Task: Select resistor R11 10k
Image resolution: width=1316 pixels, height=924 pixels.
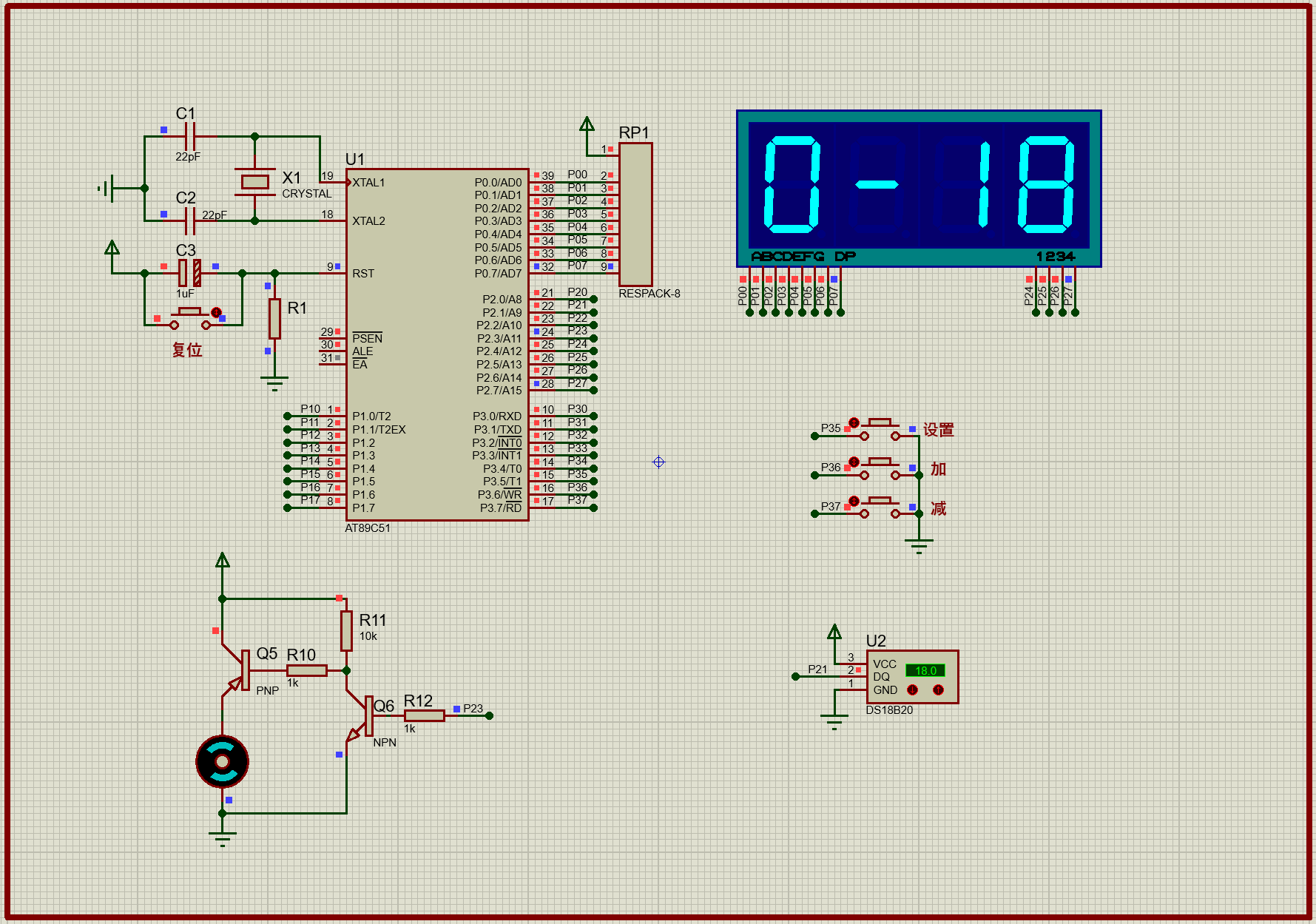Action: [346, 631]
